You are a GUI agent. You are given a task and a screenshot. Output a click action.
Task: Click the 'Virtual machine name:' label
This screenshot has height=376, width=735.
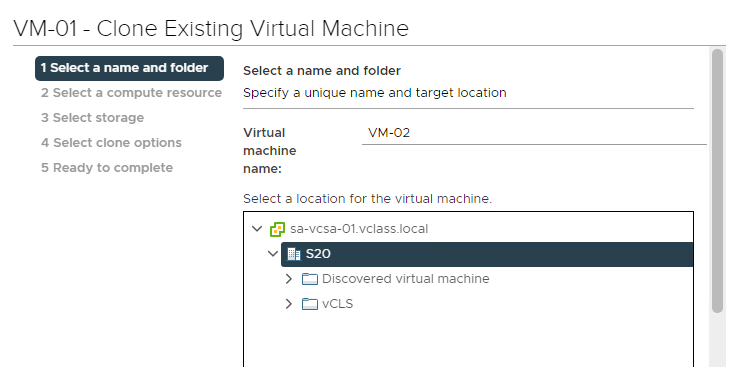(x=270, y=151)
